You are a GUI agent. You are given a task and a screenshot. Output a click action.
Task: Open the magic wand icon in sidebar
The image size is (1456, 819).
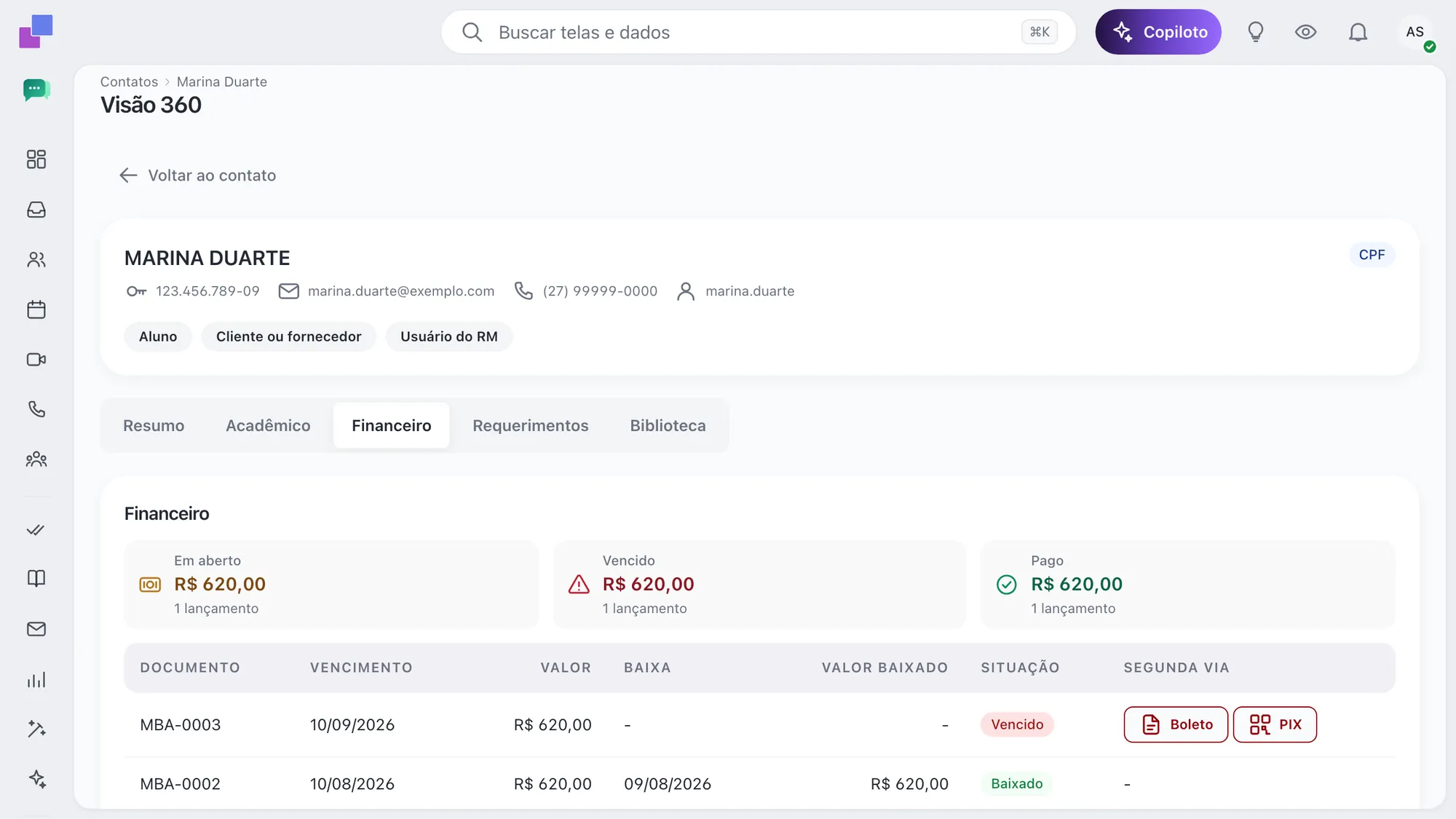[36, 729]
